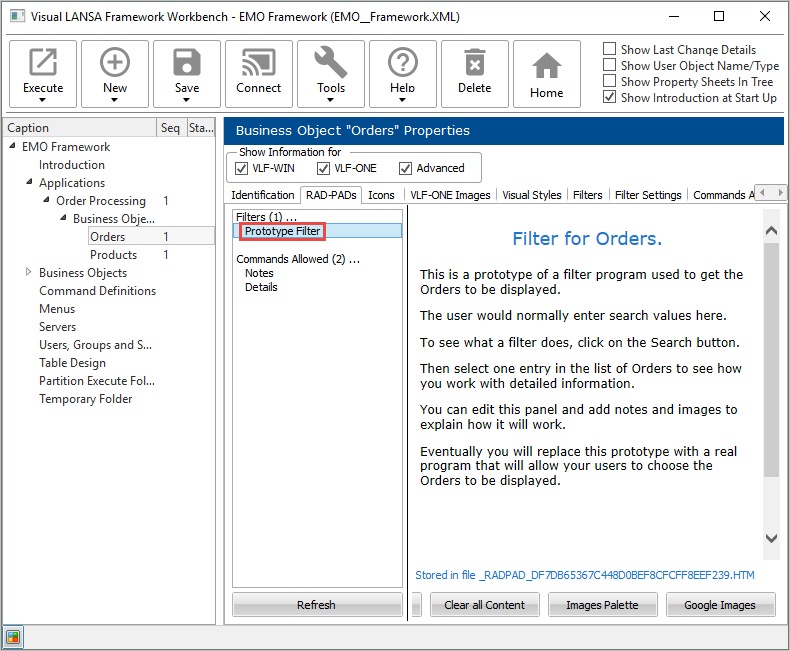Expand the Business Objects tree node
The width and height of the screenshot is (790, 651).
29,273
